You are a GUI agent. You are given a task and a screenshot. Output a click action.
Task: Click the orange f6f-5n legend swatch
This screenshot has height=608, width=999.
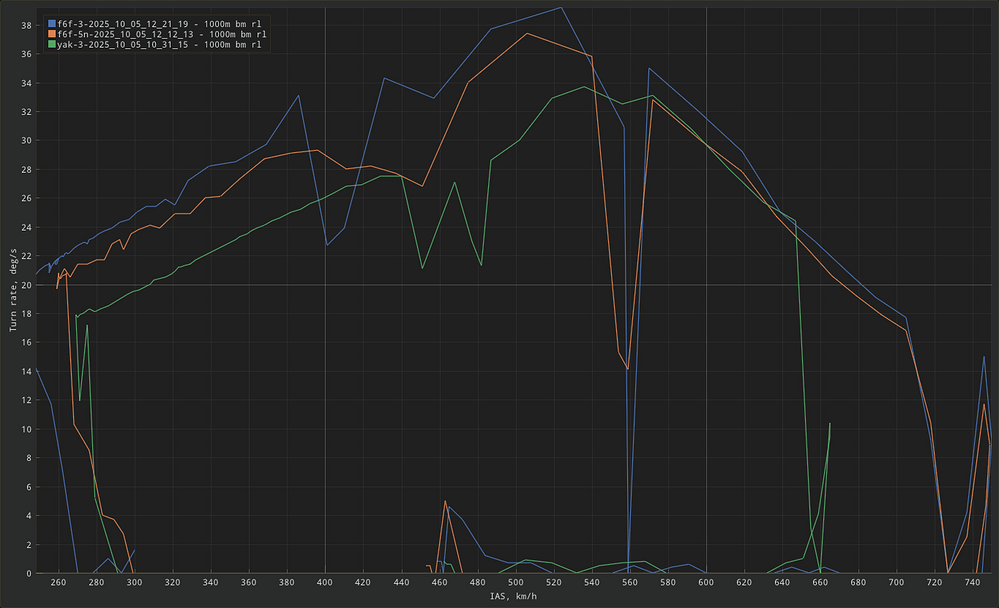click(x=52, y=33)
